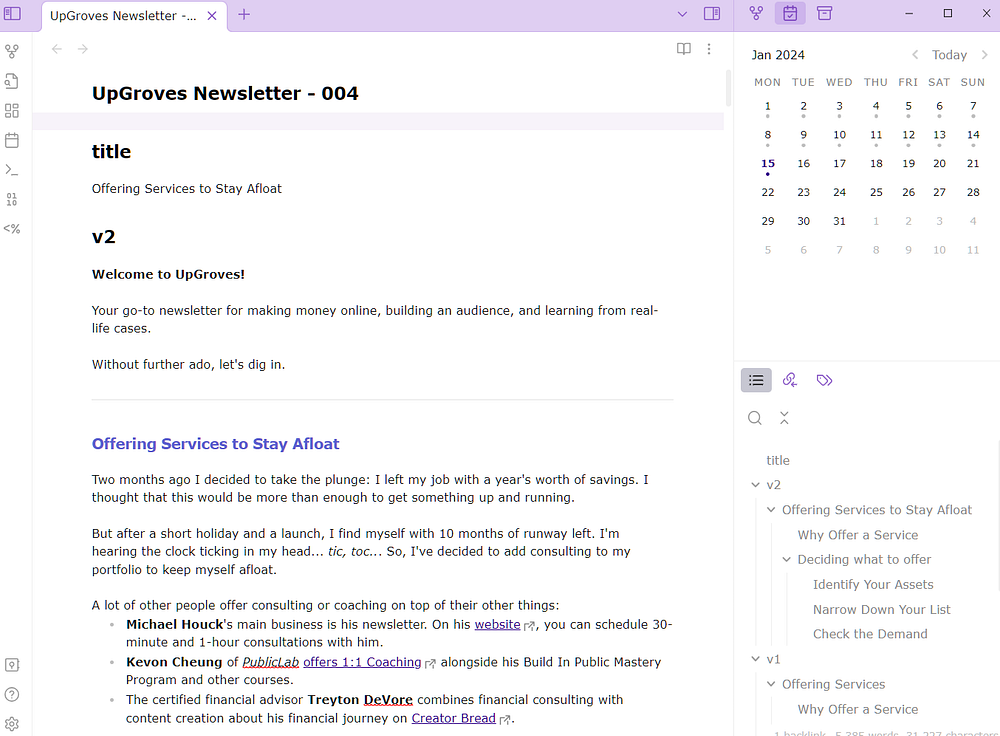Open the canvas grid icon in ribbon
Viewport: 1000px width, 736px height.
[12, 111]
